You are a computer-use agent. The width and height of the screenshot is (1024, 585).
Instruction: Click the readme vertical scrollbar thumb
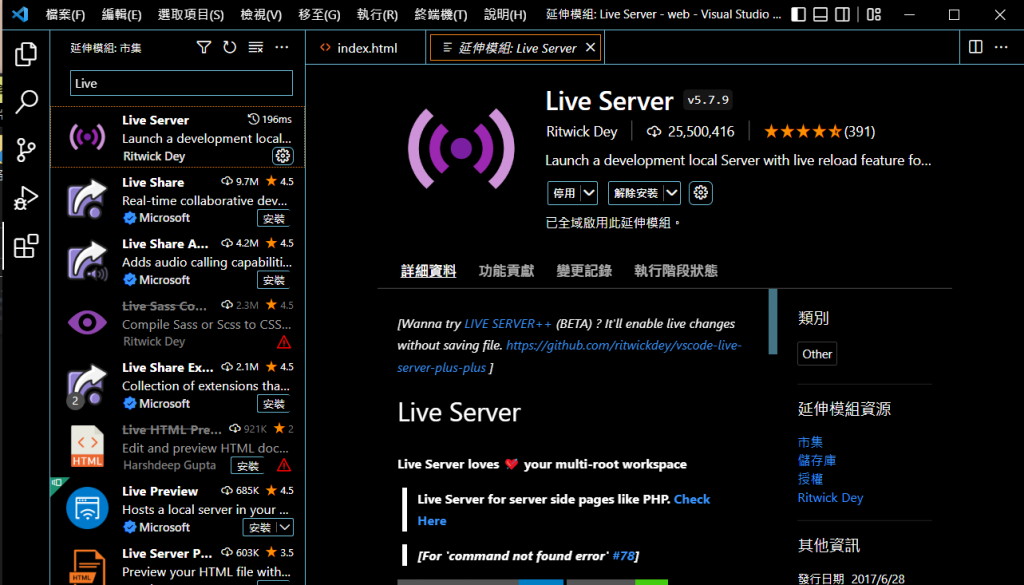(773, 321)
